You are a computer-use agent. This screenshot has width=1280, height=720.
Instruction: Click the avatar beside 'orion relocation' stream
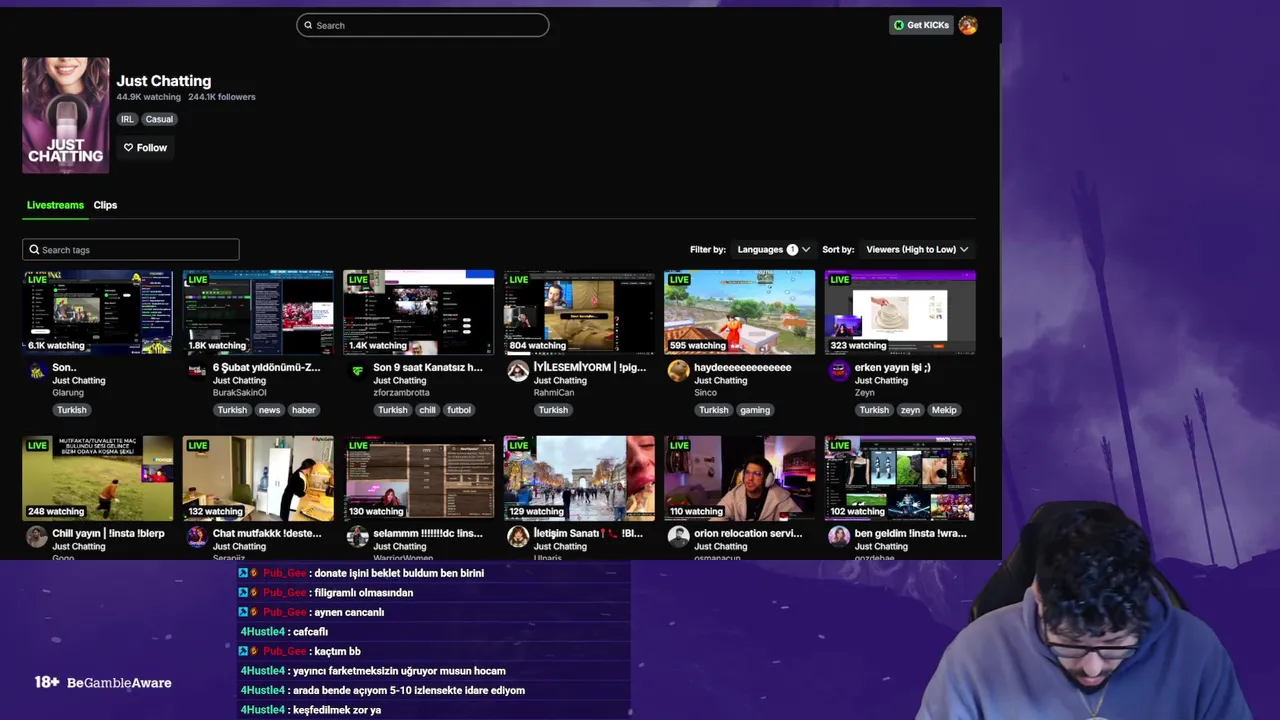[679, 537]
